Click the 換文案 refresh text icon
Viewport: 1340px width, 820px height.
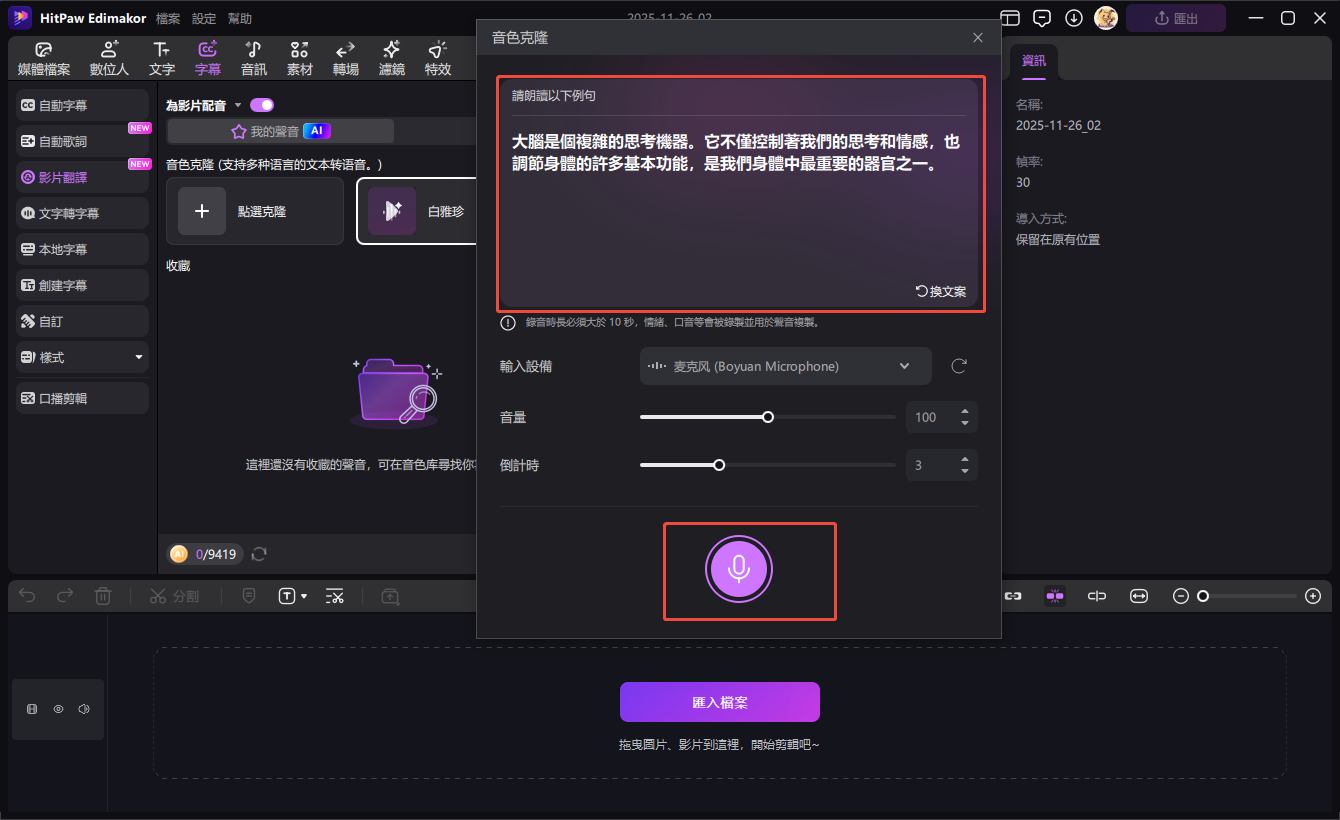click(x=940, y=291)
